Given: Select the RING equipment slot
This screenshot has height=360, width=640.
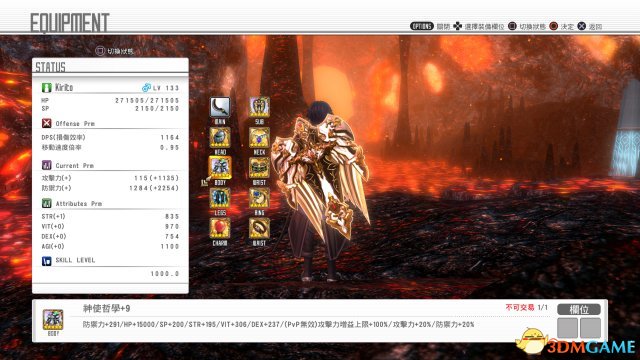Looking at the screenshot, I should coord(259,198).
